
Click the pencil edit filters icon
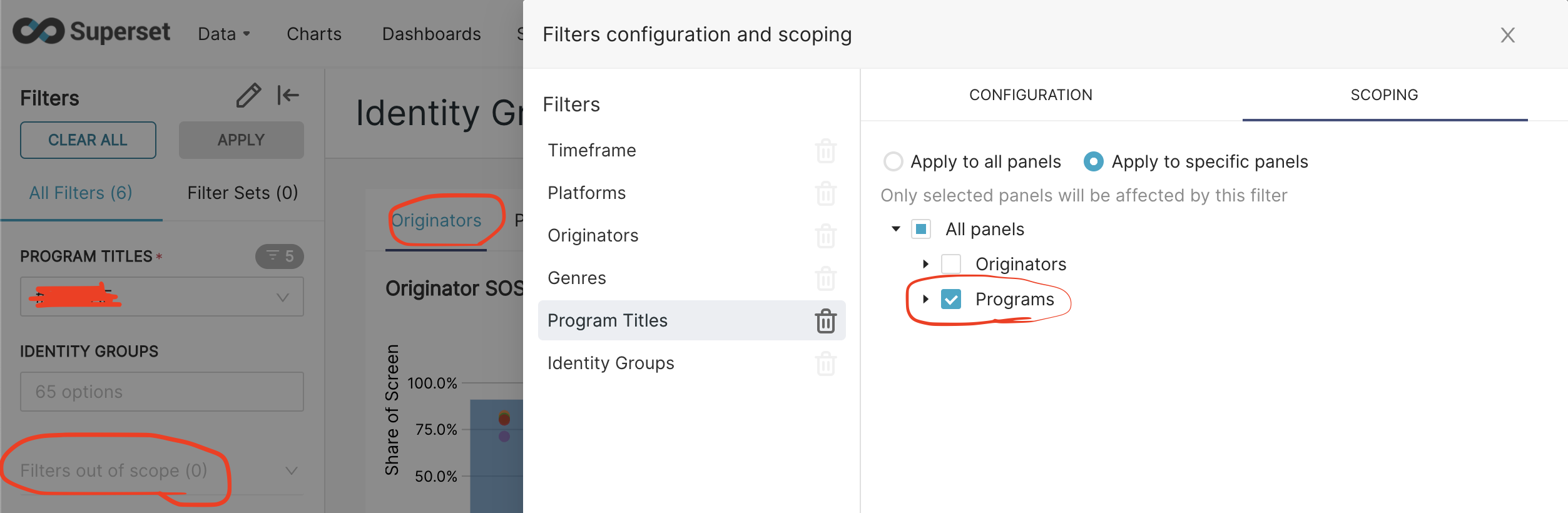point(248,96)
